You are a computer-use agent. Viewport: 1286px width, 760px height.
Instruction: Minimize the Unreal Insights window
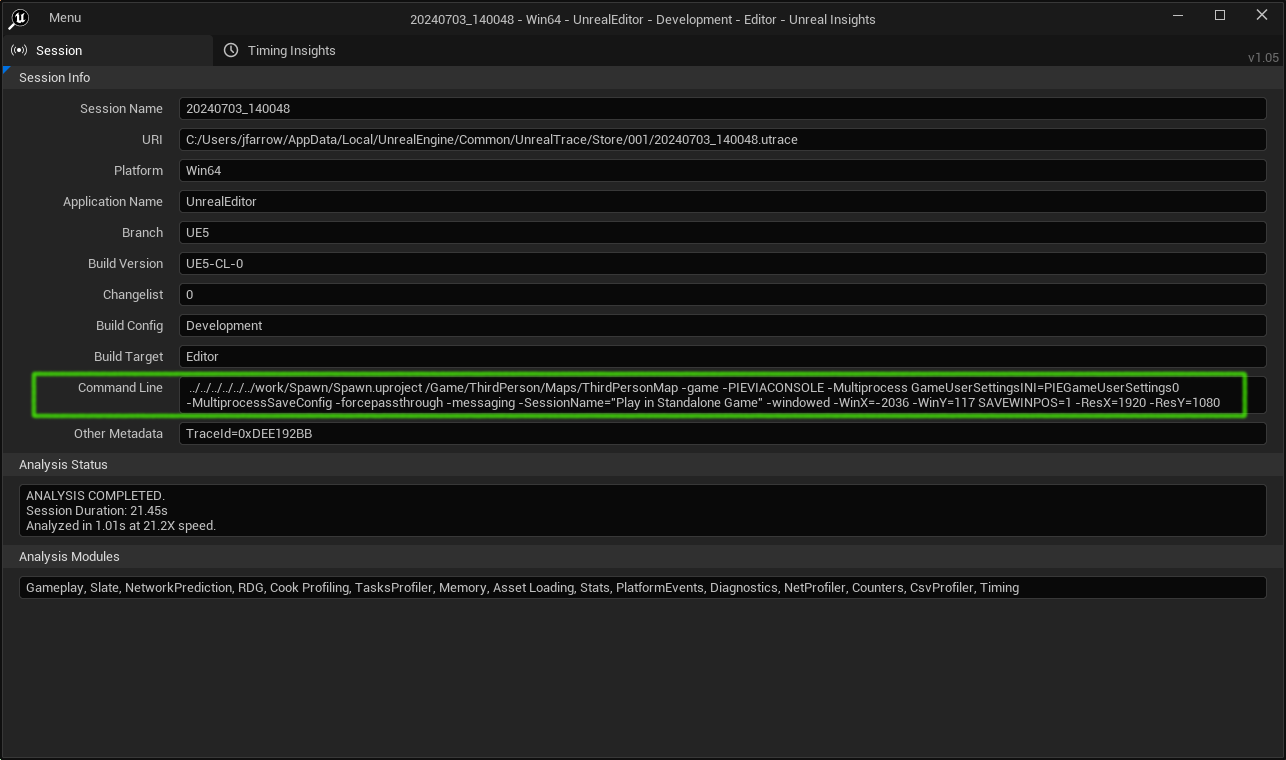click(1177, 16)
